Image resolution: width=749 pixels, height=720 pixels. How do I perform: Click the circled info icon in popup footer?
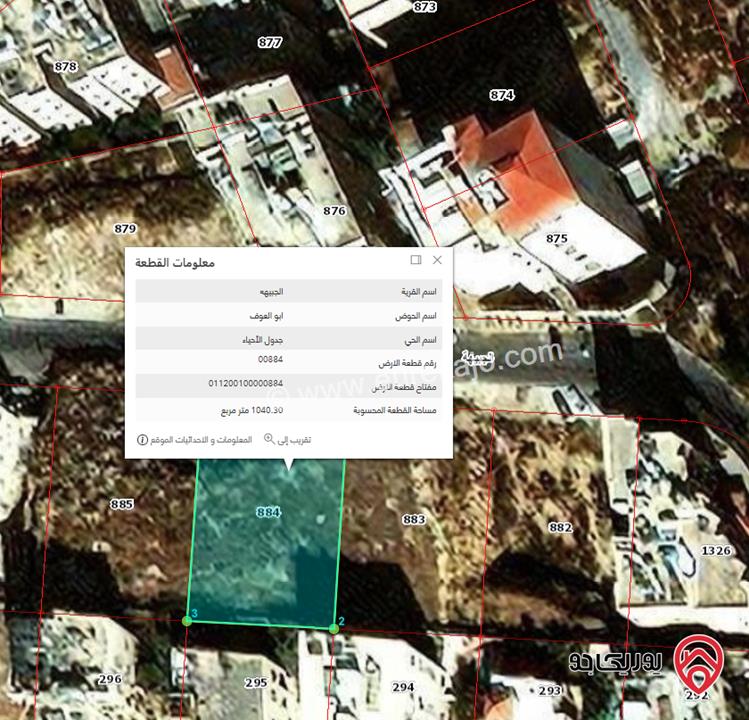[143, 438]
